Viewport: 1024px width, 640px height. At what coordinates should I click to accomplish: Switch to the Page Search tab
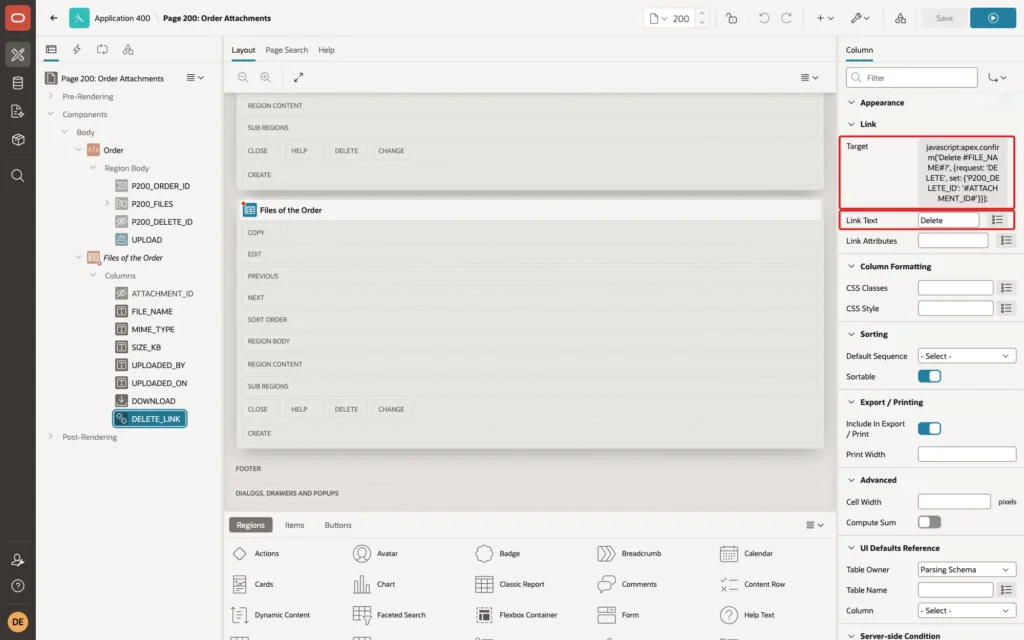286,50
